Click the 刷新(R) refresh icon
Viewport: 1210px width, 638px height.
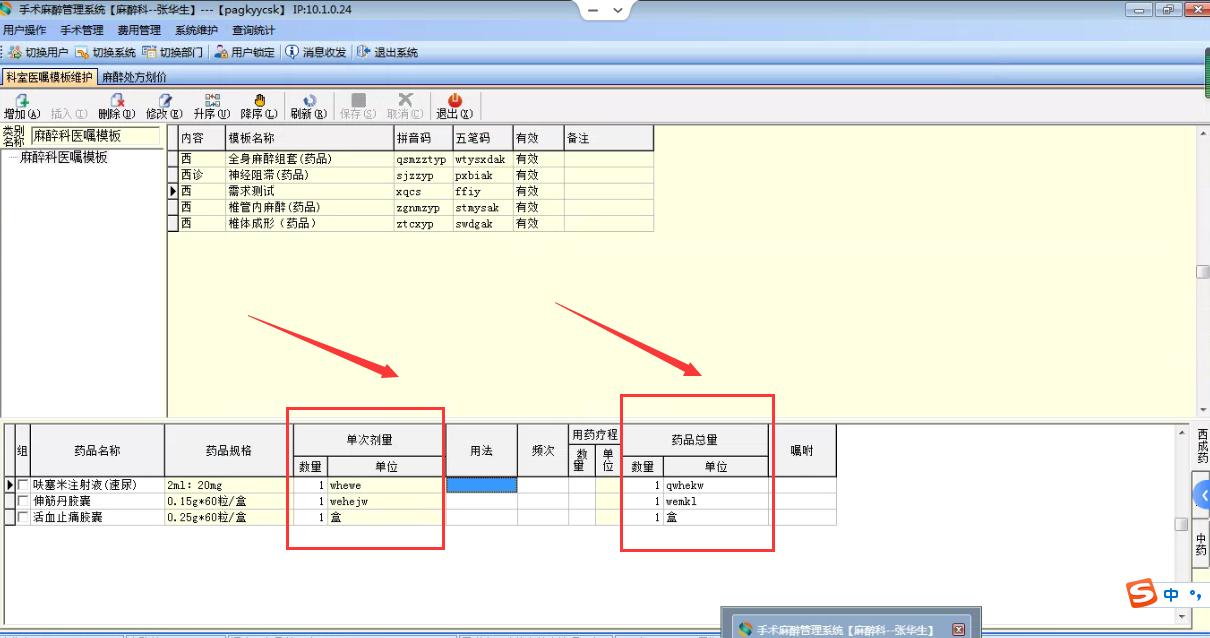309,100
